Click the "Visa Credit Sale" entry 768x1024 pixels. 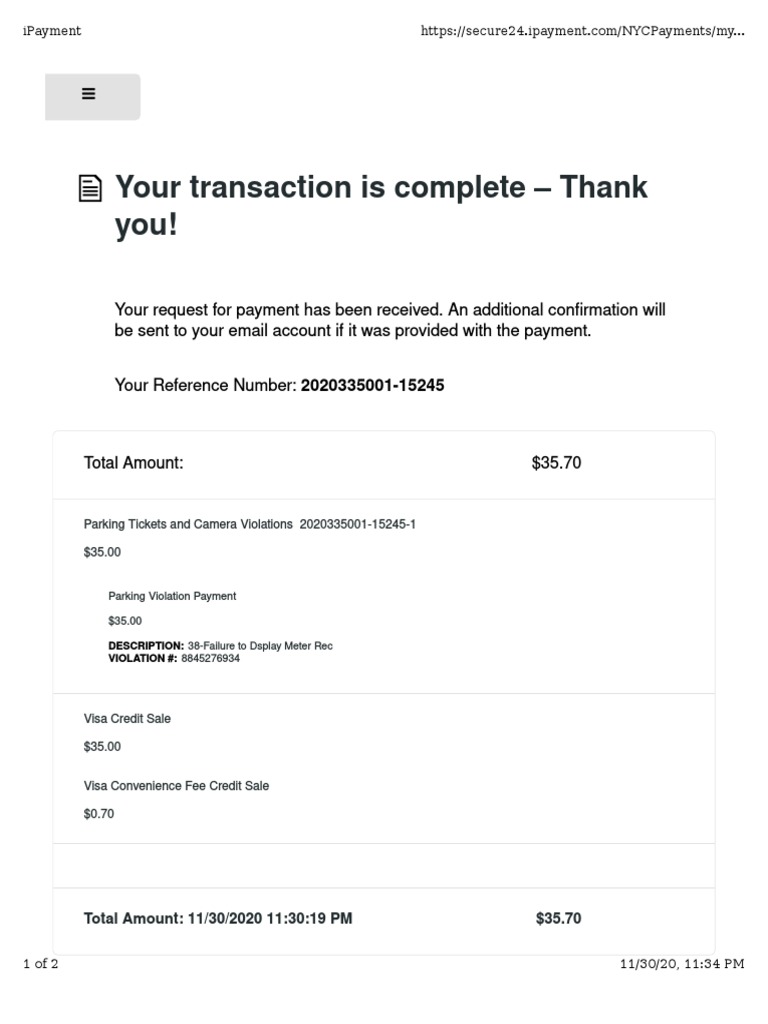click(x=127, y=718)
